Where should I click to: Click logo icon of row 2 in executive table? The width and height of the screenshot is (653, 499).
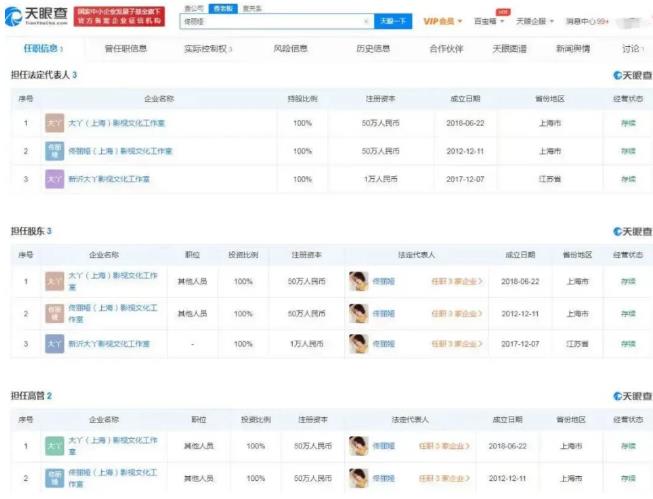pyautogui.click(x=55, y=478)
